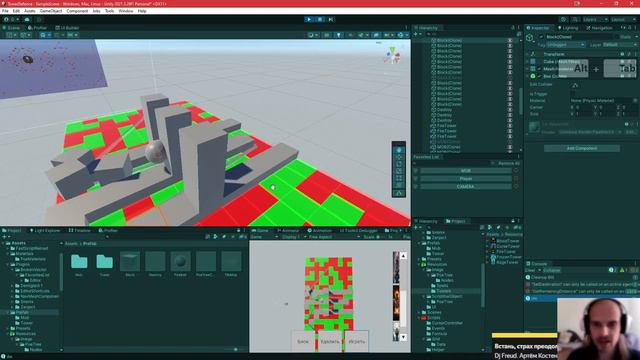Switch to the UI Builder tab
Image resolution: width=640 pixels, height=360 pixels.
(x=67, y=28)
